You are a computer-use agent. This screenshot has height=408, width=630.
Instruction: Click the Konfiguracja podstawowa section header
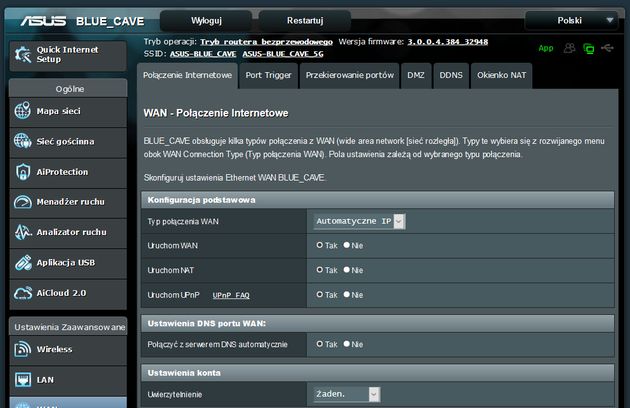tap(377, 200)
